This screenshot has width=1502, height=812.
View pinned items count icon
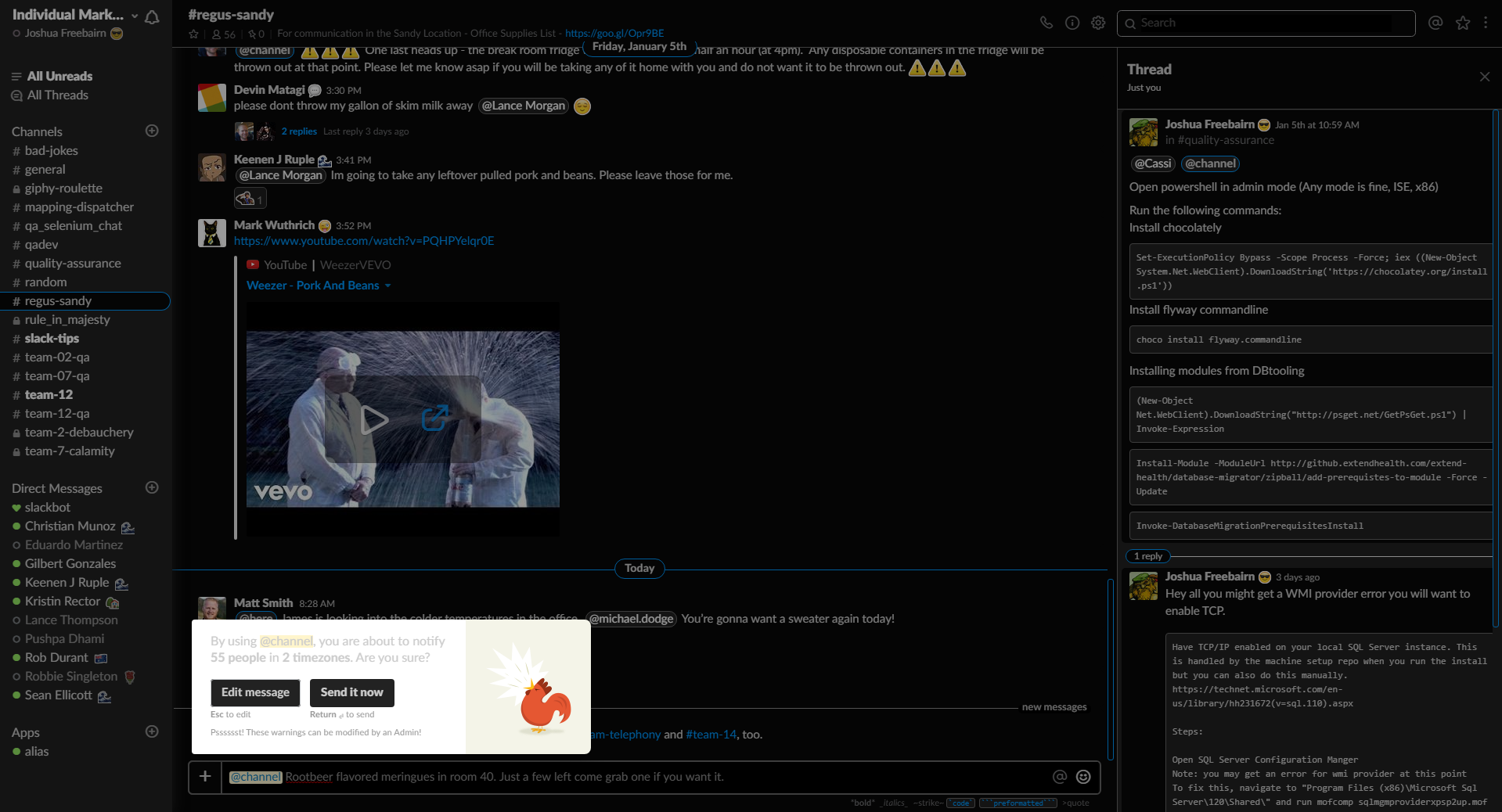[257, 34]
